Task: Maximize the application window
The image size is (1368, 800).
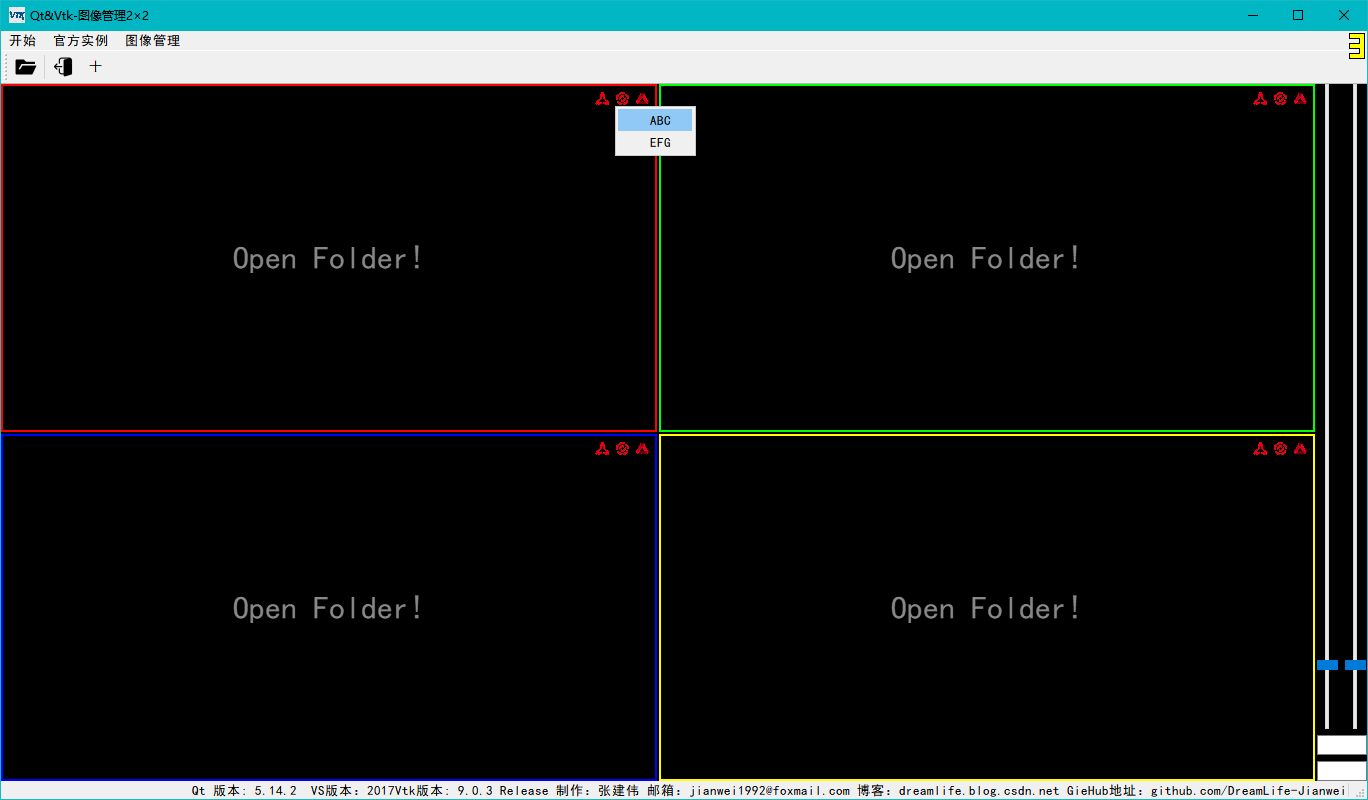Action: pos(1298,15)
